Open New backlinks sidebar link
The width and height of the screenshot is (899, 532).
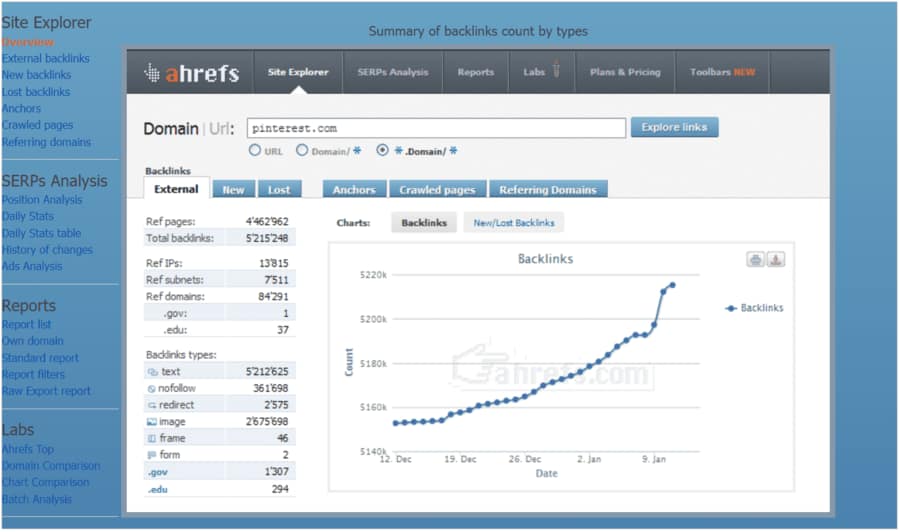point(37,75)
